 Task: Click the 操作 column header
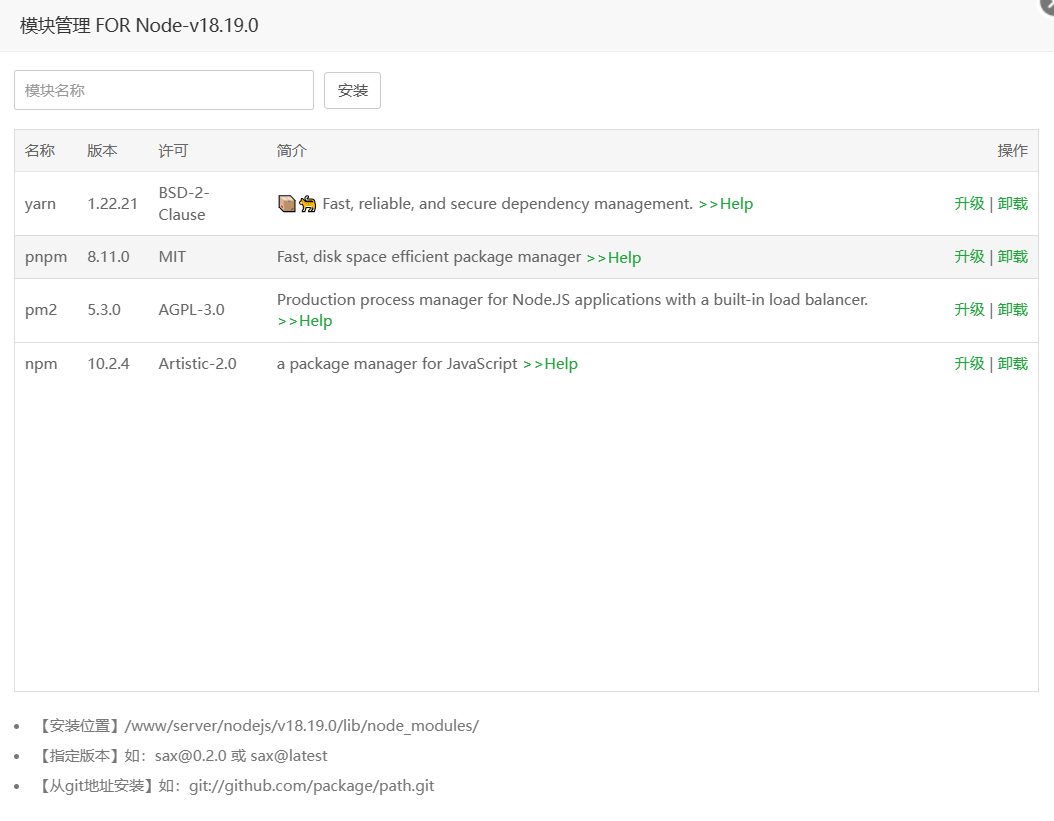point(1012,151)
